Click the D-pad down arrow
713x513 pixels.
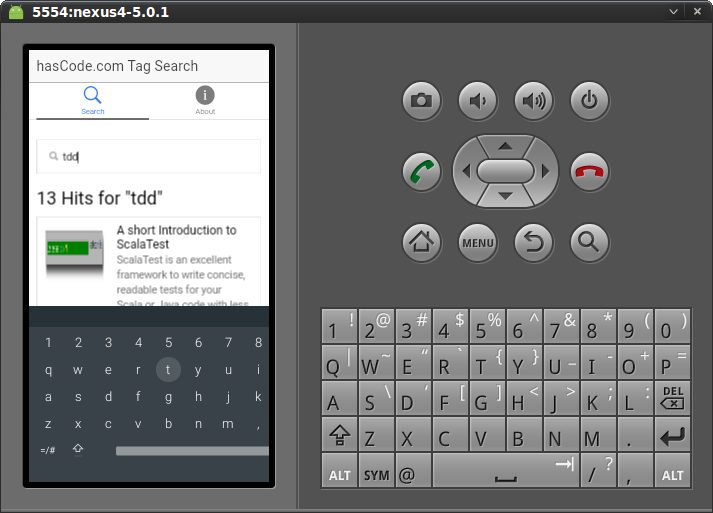click(505, 196)
